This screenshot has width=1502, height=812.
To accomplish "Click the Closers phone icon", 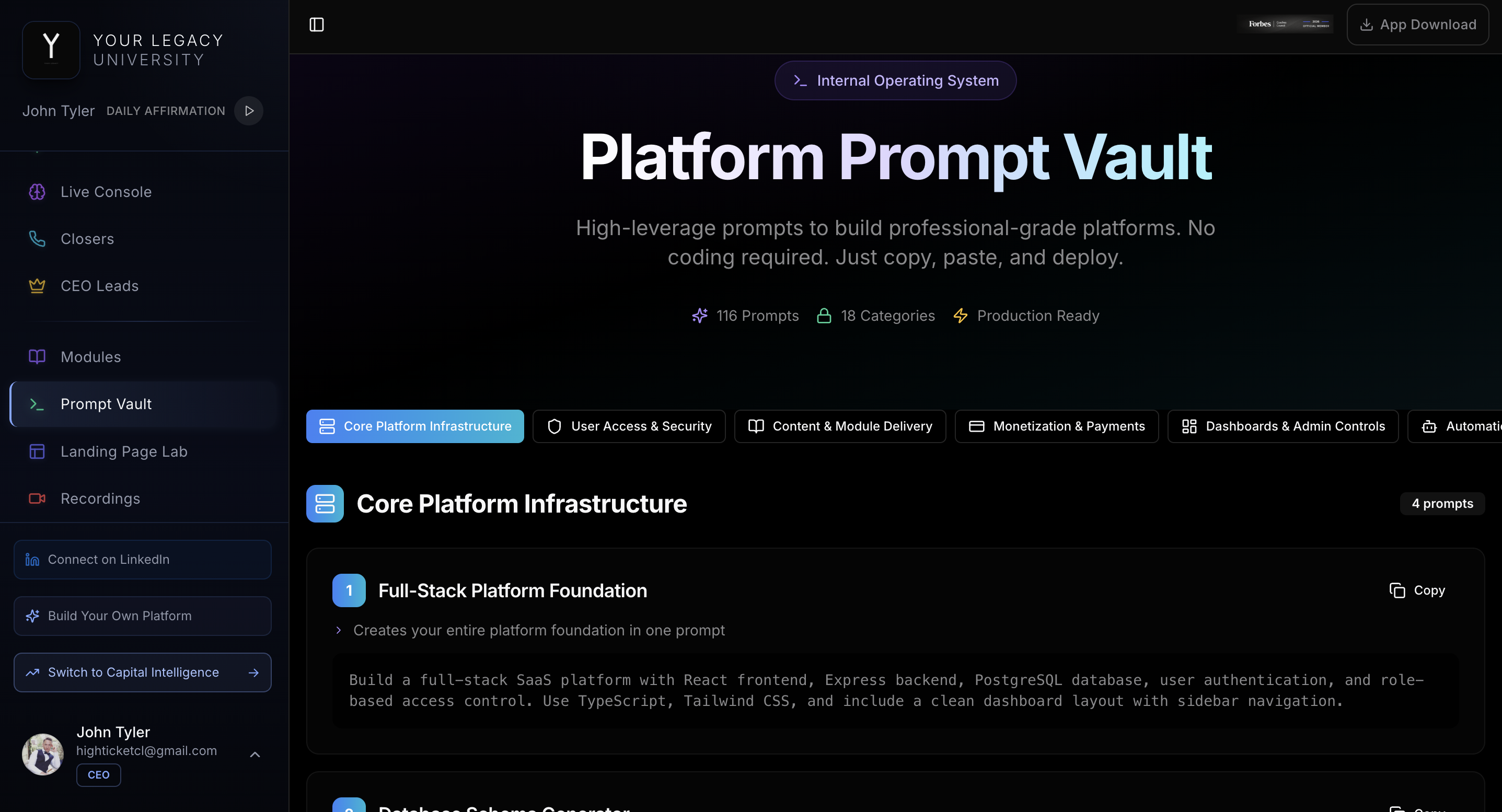I will (37, 238).
